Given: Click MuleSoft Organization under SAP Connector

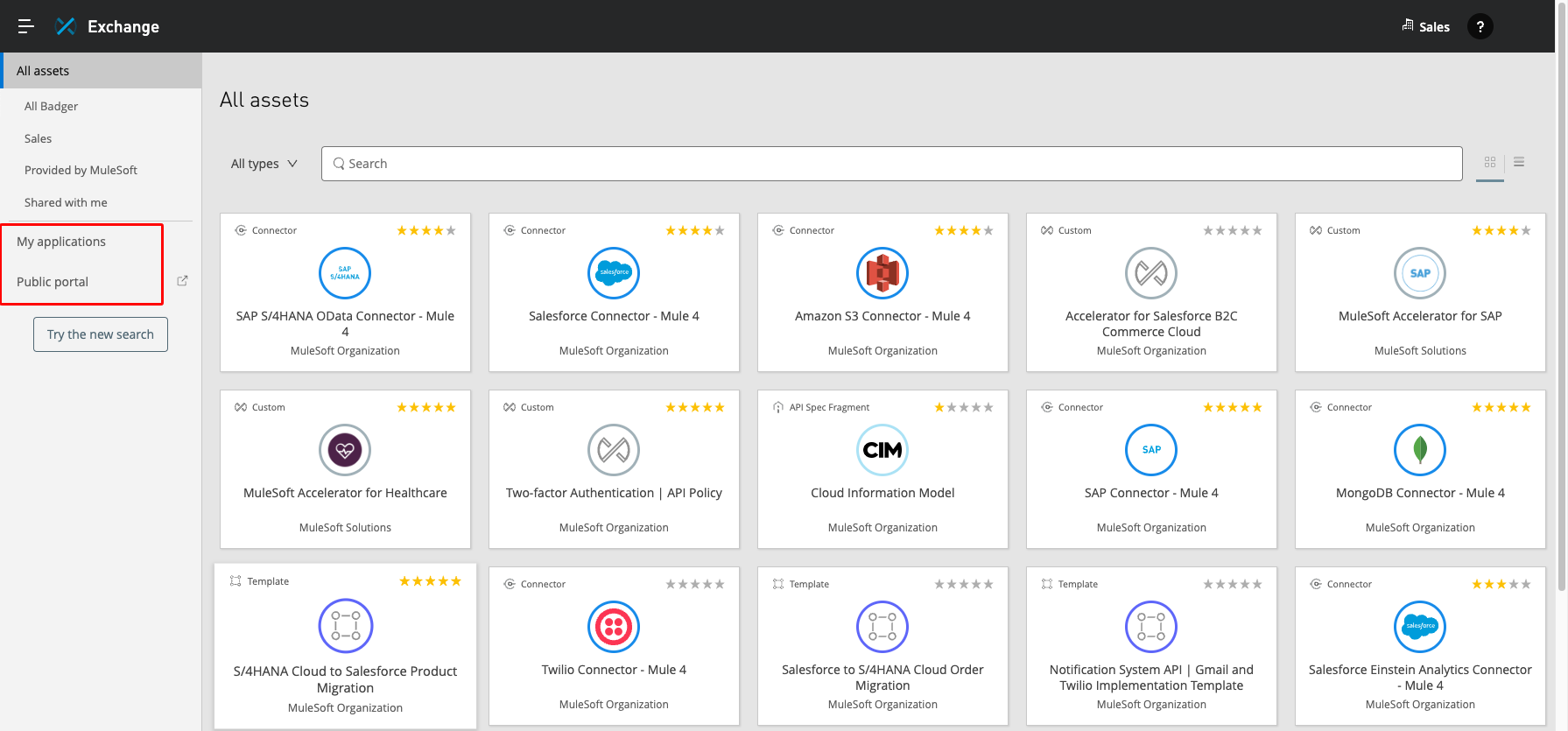Looking at the screenshot, I should tap(1151, 528).
